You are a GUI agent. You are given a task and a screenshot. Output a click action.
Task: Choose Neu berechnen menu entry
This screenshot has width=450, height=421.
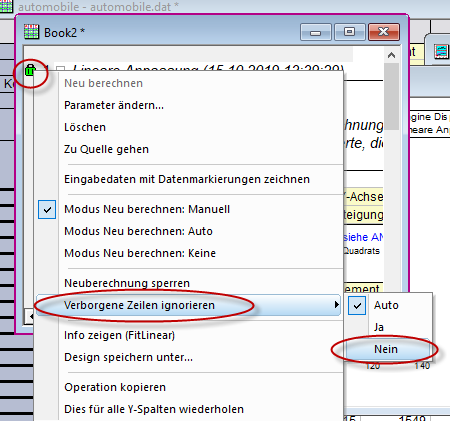coord(103,83)
